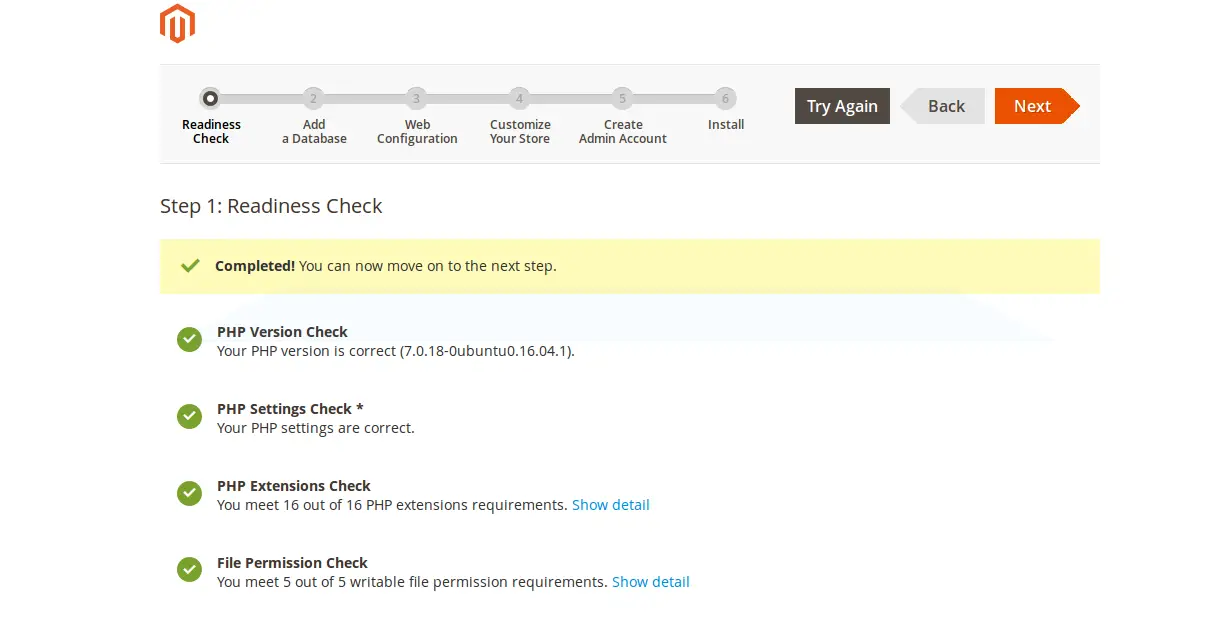
Task: Expand file permission Show detail
Action: [x=650, y=582]
